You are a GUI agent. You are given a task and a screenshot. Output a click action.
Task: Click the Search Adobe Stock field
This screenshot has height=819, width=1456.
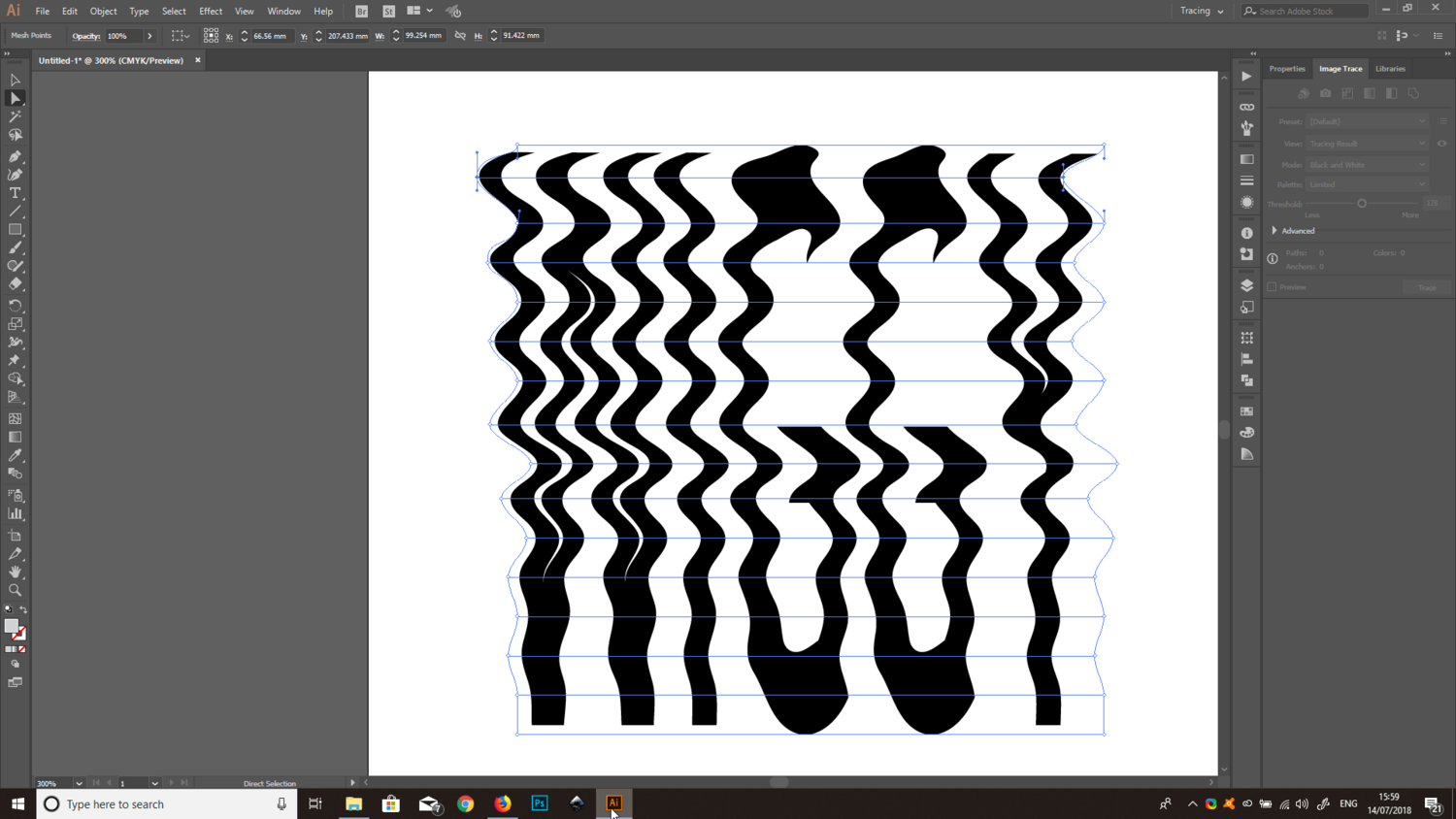tap(1306, 11)
